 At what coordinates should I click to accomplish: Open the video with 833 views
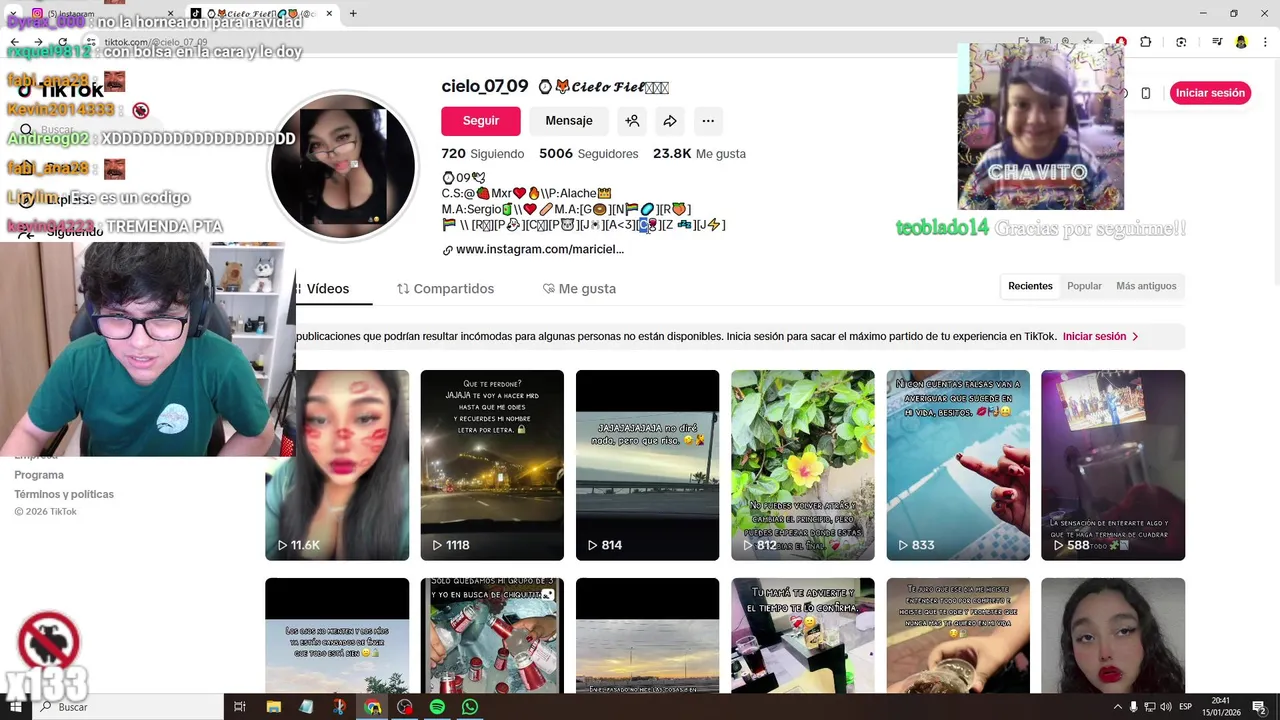pyautogui.click(x=958, y=465)
